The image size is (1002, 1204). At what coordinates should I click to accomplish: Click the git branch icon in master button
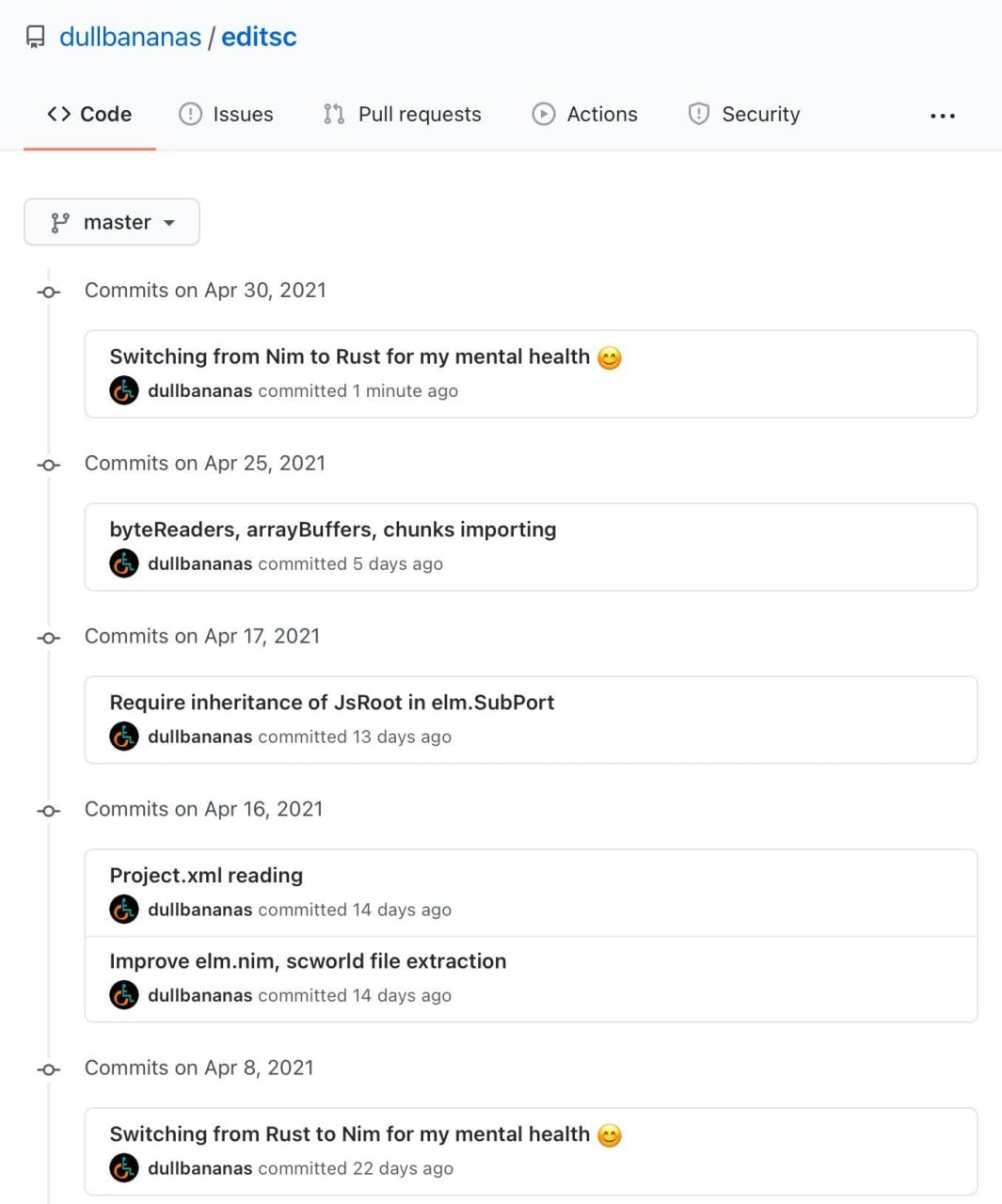[x=60, y=222]
